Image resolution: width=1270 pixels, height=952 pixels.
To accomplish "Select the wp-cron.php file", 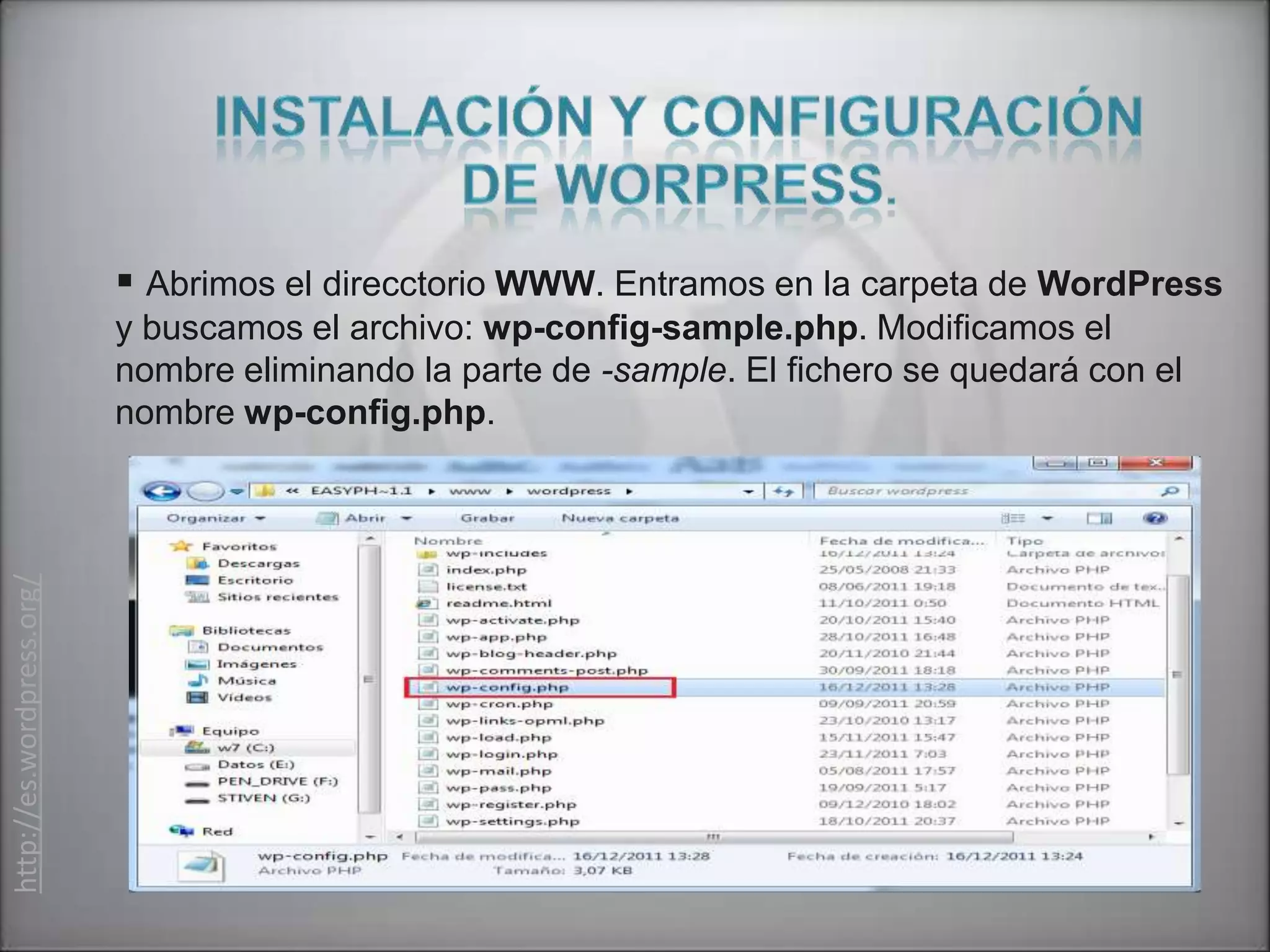I will click(x=499, y=703).
